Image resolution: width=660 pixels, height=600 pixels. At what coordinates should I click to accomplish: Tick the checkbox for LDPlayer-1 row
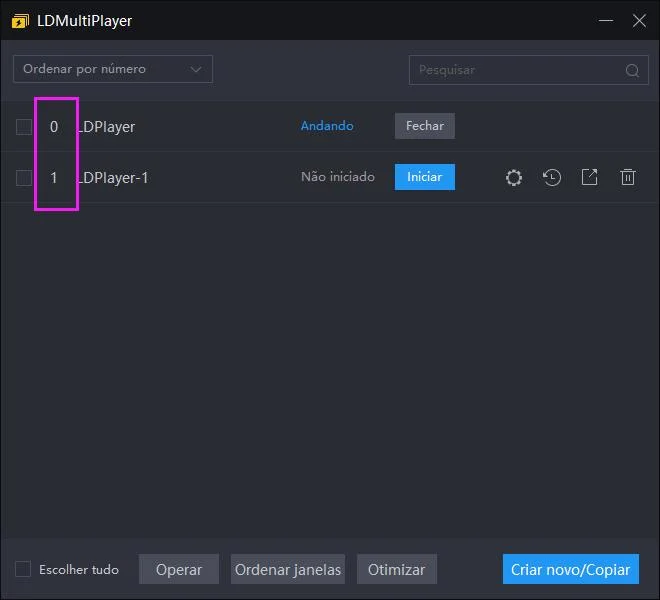pos(24,178)
